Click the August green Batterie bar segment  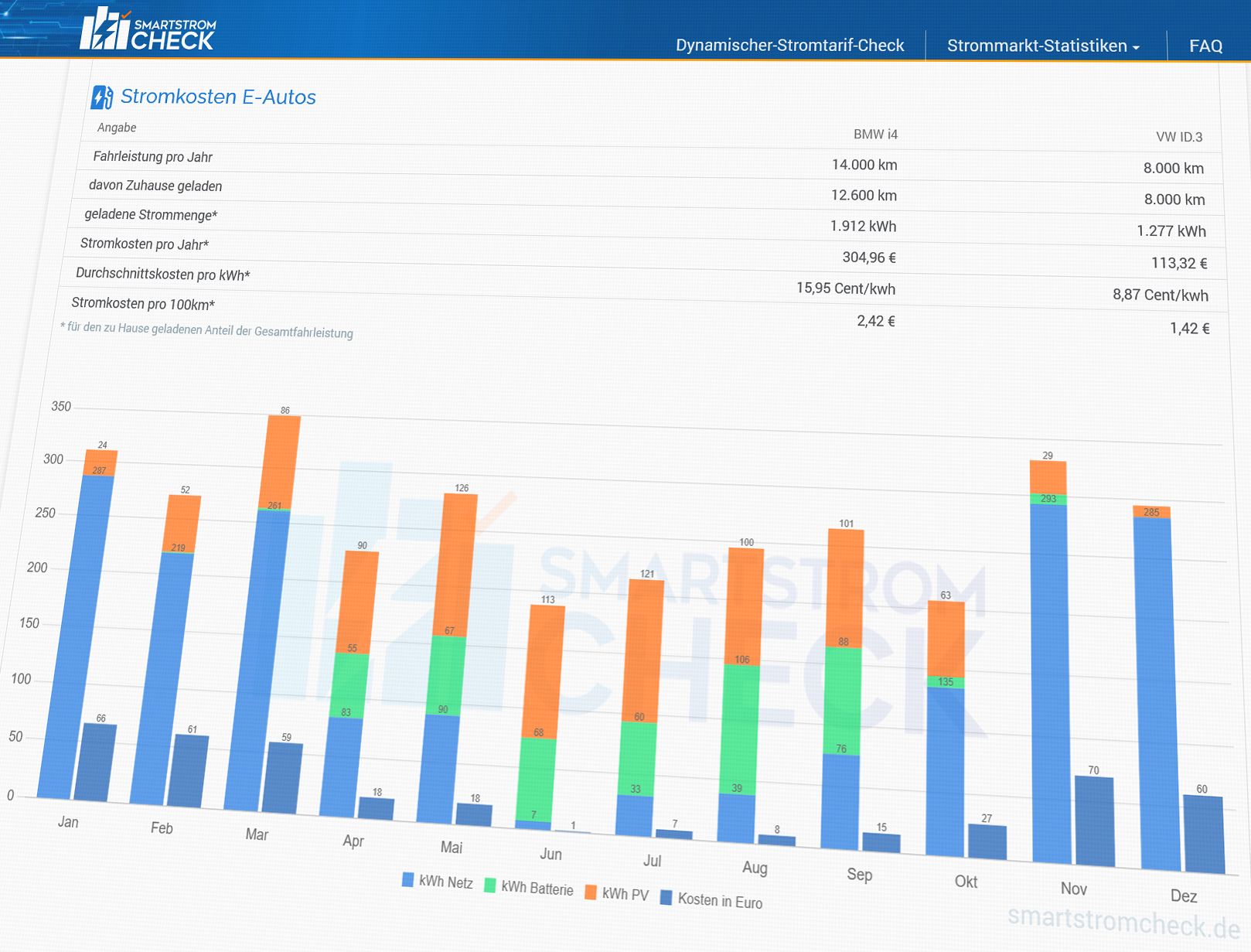click(x=741, y=729)
